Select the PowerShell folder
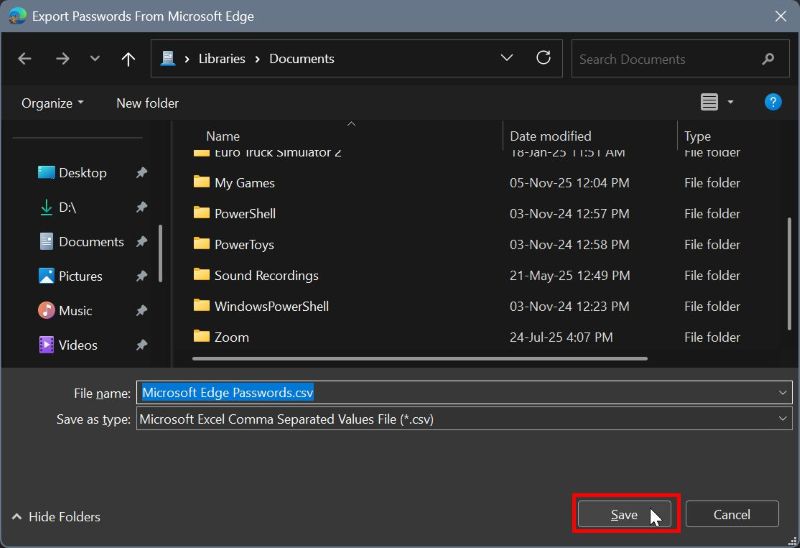Image resolution: width=800 pixels, height=548 pixels. pos(245,214)
